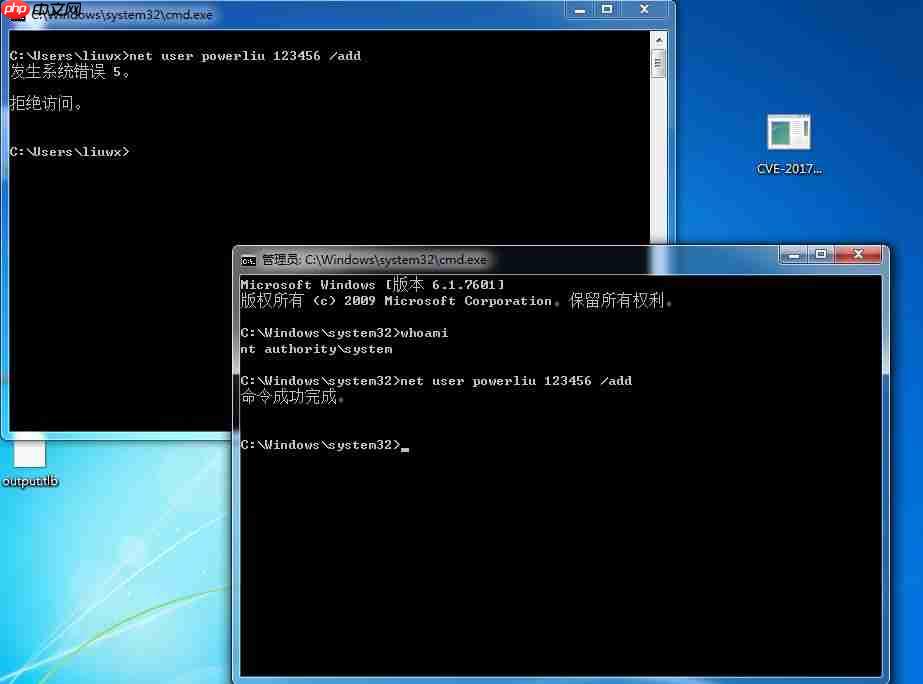The image size is (923, 684).
Task: Click the blinking prompt after C:\Windows\system32>
Action: 404,447
